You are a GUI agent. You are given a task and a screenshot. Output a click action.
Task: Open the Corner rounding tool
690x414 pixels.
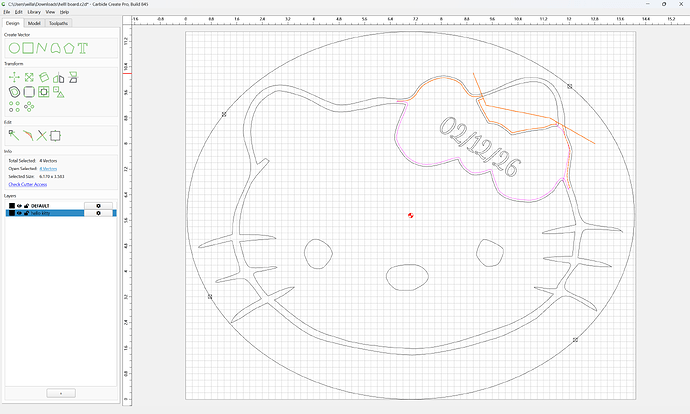tap(29, 92)
